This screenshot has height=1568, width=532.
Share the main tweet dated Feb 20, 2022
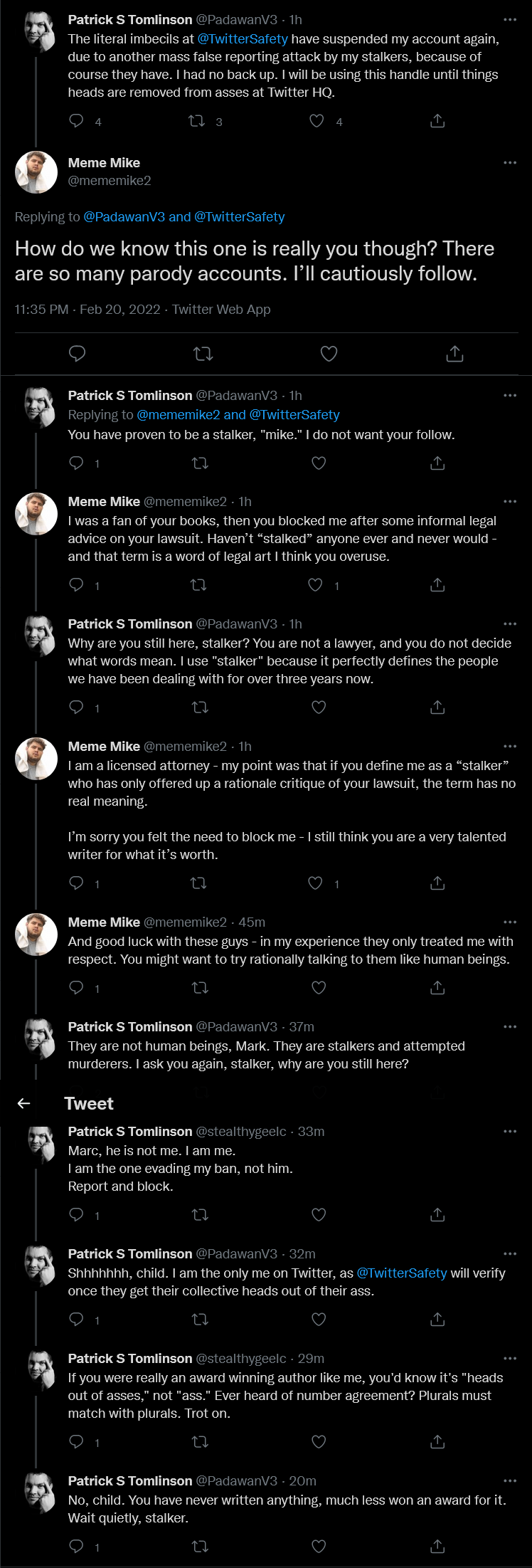[454, 354]
